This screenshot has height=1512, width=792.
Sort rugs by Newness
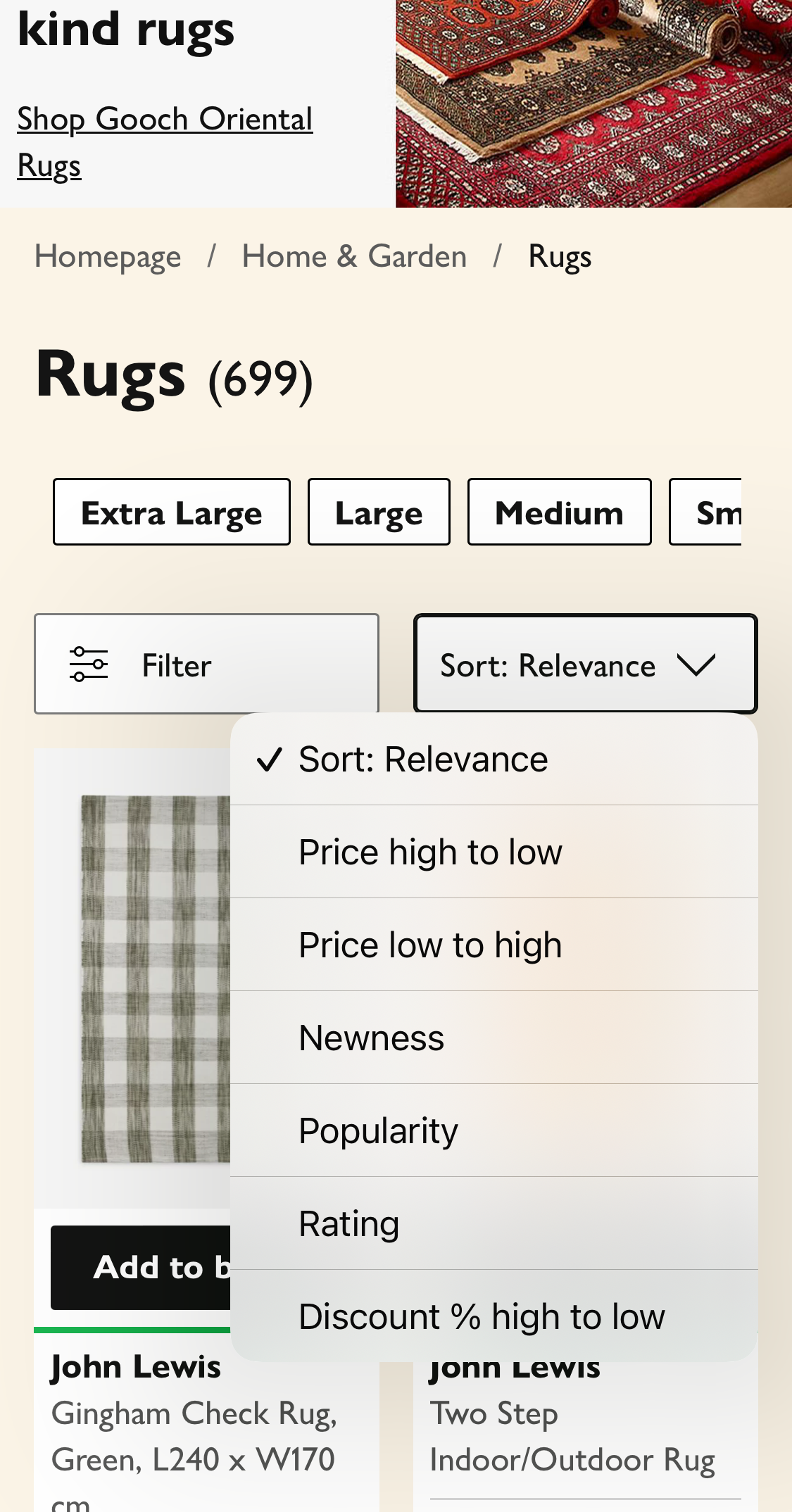click(x=372, y=1038)
